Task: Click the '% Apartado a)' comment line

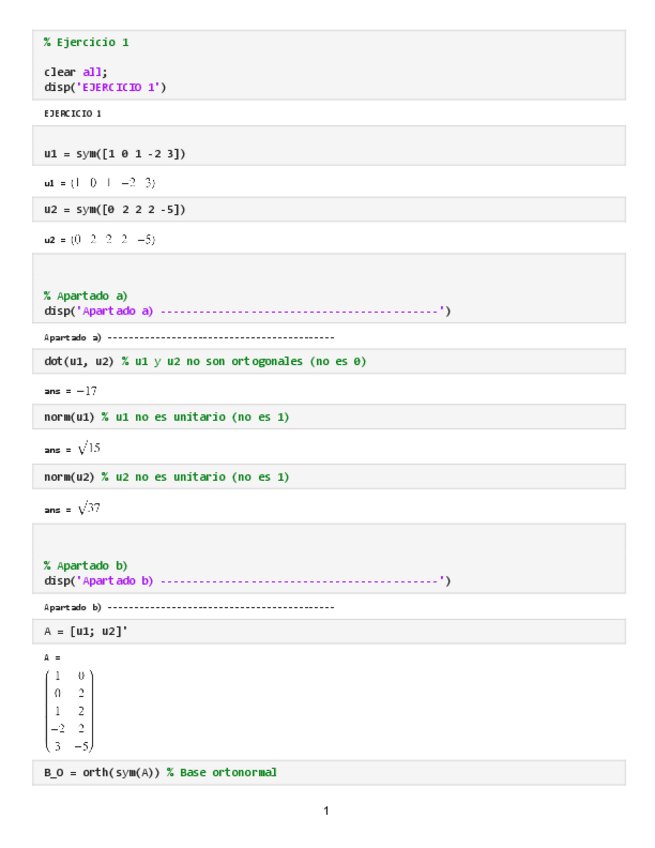Action: click(x=86, y=296)
